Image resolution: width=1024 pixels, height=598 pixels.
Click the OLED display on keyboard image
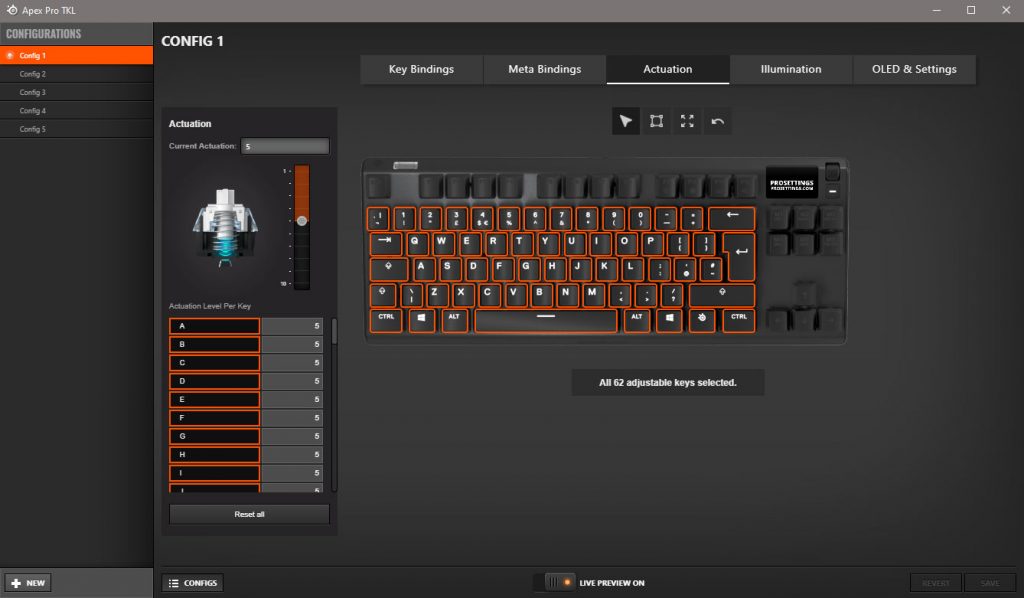click(x=792, y=184)
